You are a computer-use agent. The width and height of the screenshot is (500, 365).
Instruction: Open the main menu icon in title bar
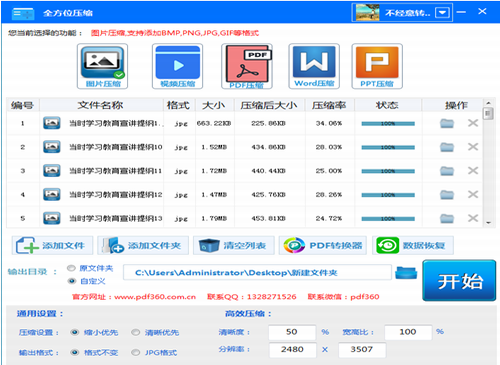coord(23,13)
